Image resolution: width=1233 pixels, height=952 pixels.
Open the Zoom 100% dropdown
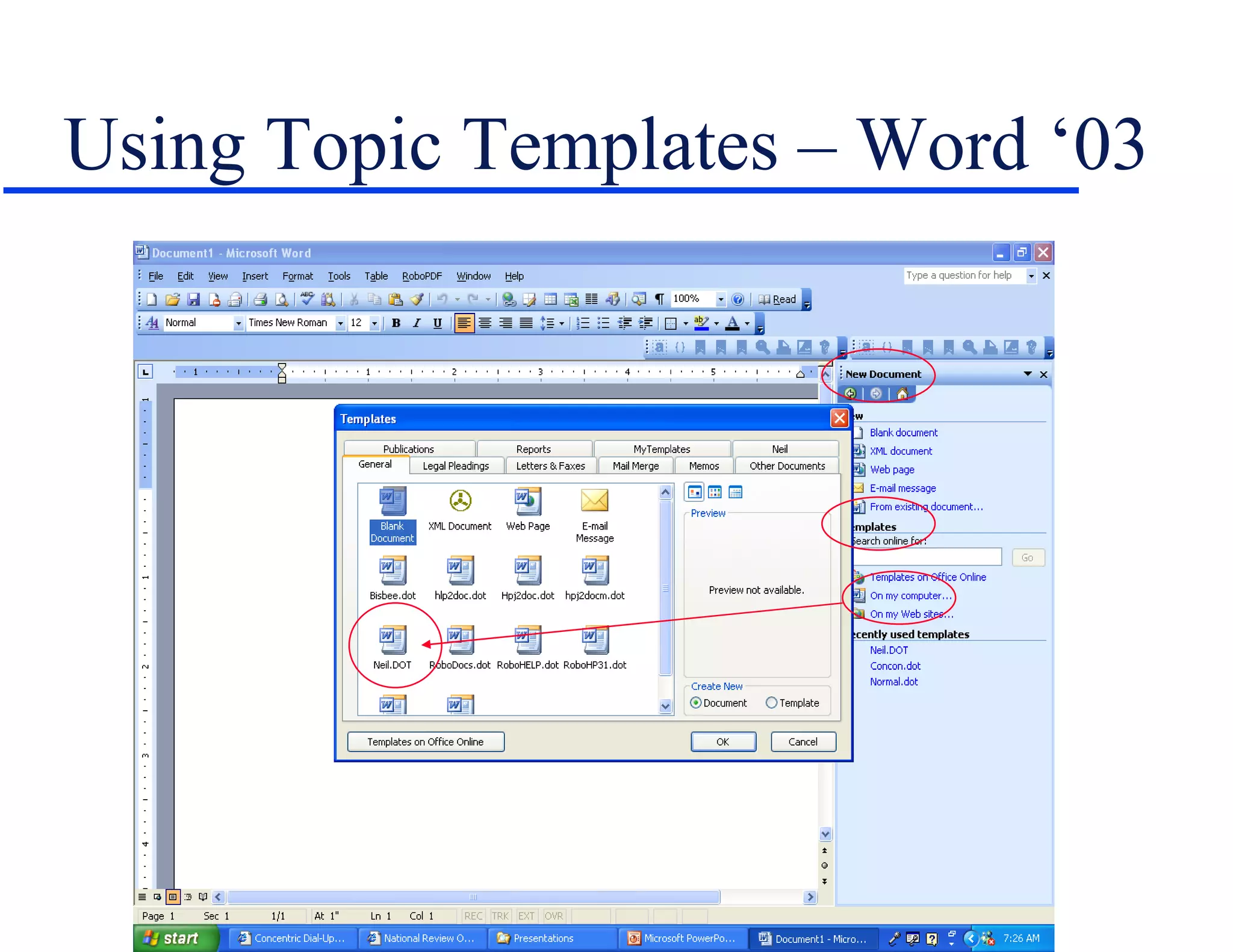coord(721,299)
